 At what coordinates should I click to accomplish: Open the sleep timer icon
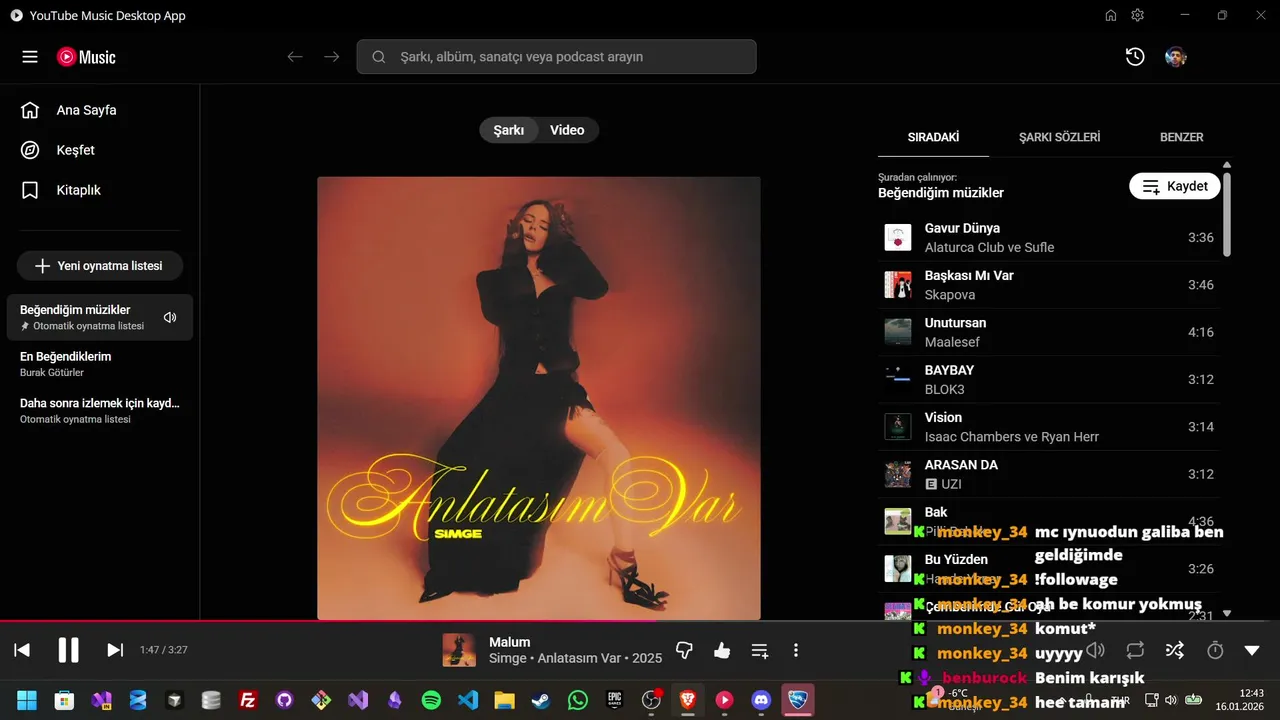(1215, 650)
